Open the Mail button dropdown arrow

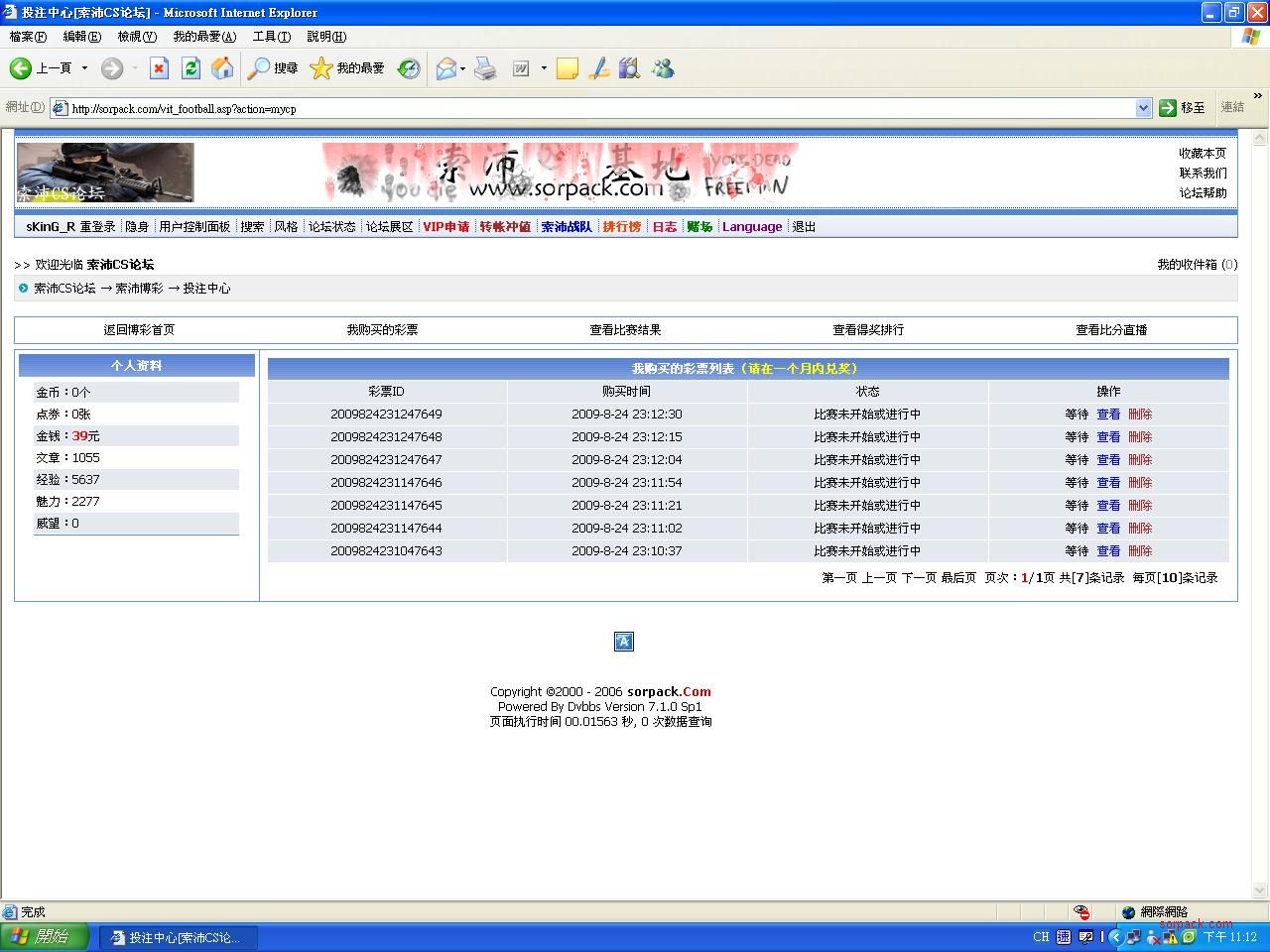(x=463, y=68)
